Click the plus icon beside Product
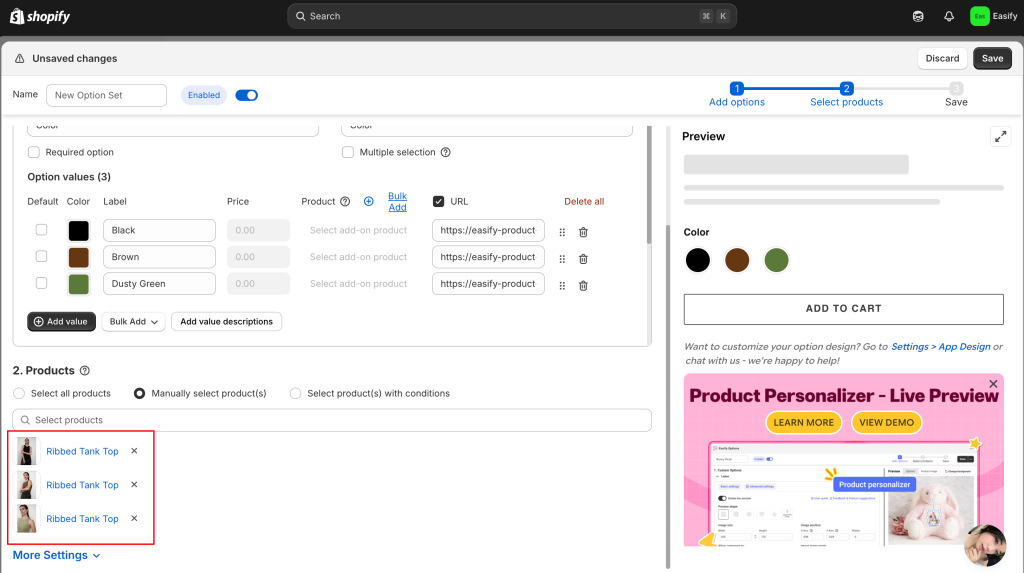 [368, 202]
